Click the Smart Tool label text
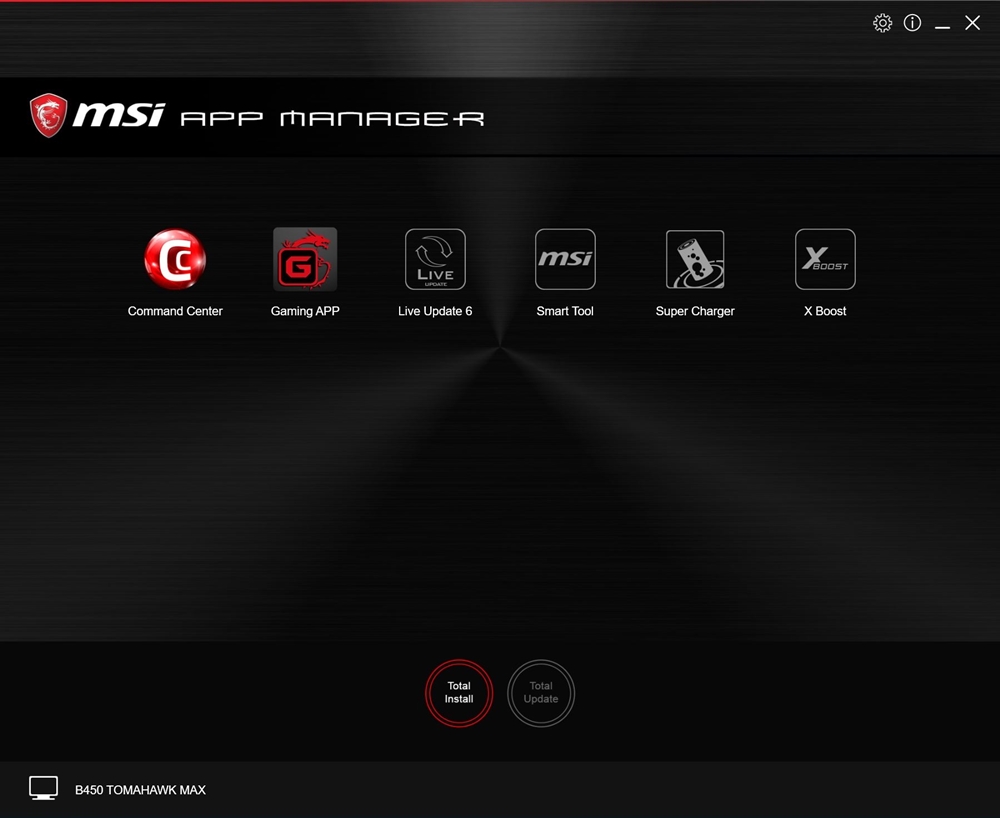 (x=565, y=311)
